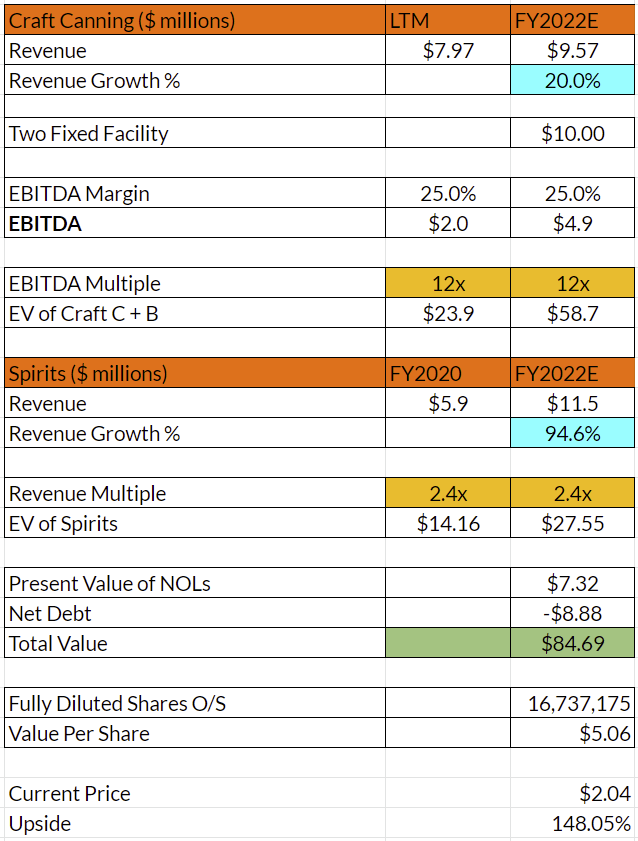Select the 'EBITDA Margin' row label

pyautogui.click(x=79, y=194)
